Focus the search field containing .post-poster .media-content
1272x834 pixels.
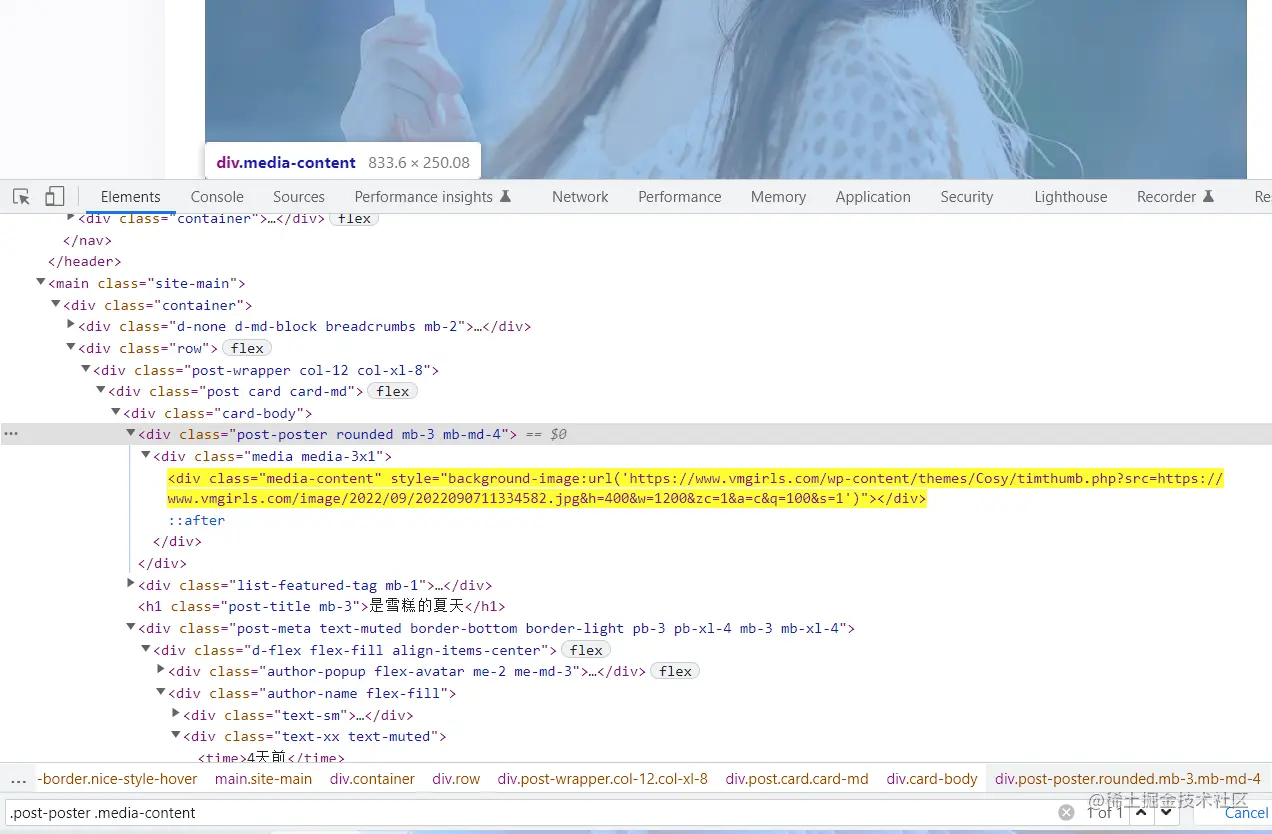(x=530, y=813)
